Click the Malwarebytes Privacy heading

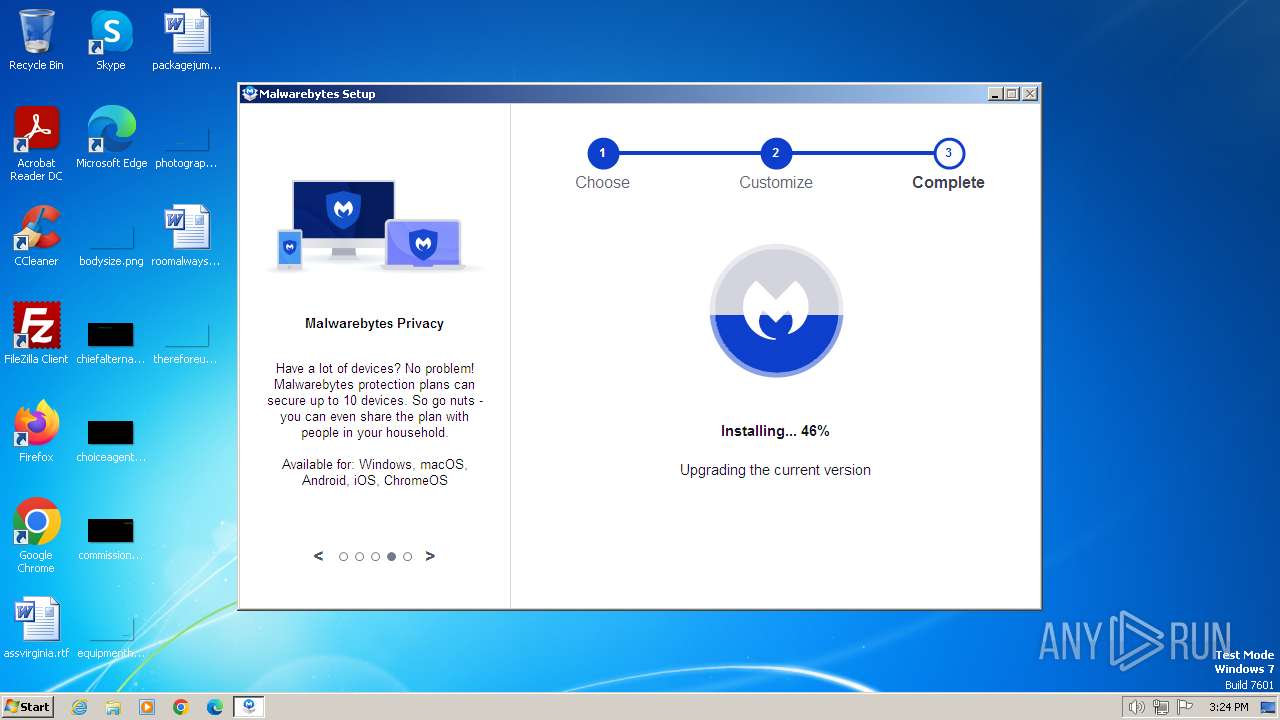pos(374,323)
